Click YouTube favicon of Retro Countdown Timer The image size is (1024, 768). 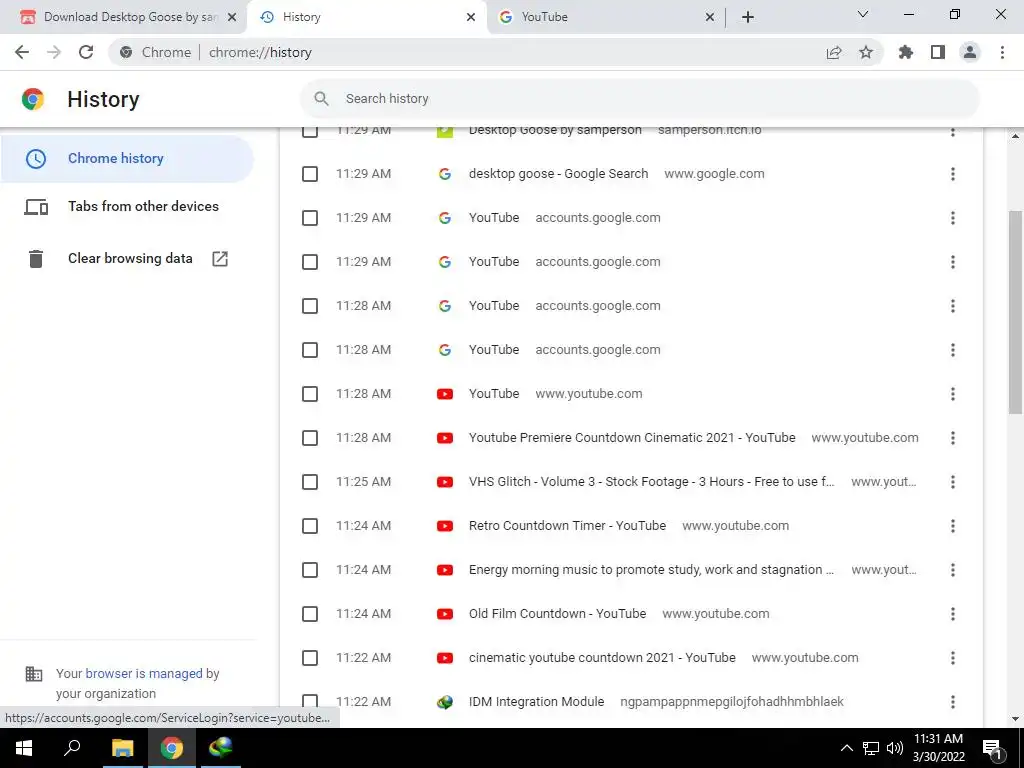[x=445, y=526]
